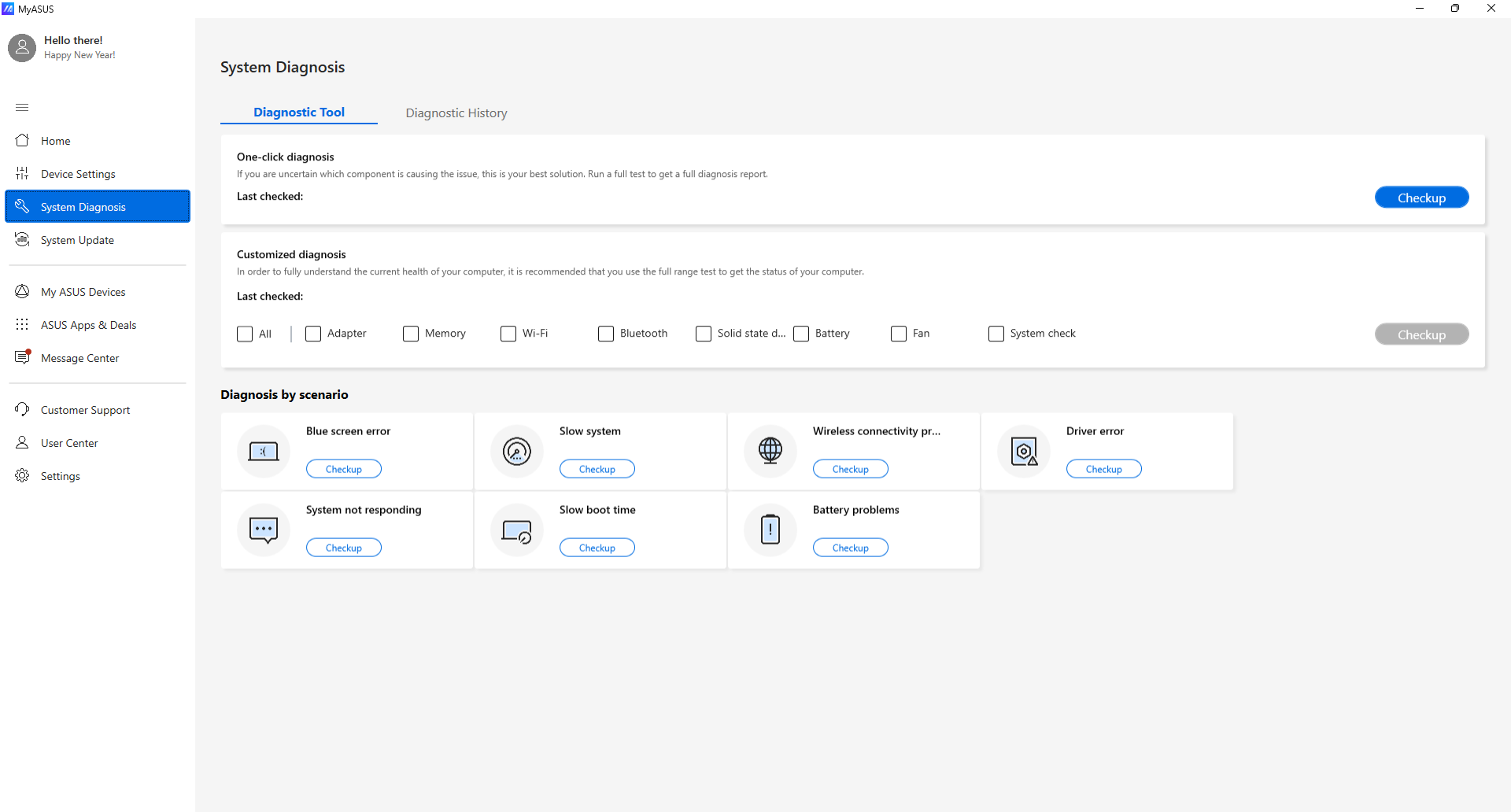
Task: Click the System not responding chat icon
Action: coord(264,530)
